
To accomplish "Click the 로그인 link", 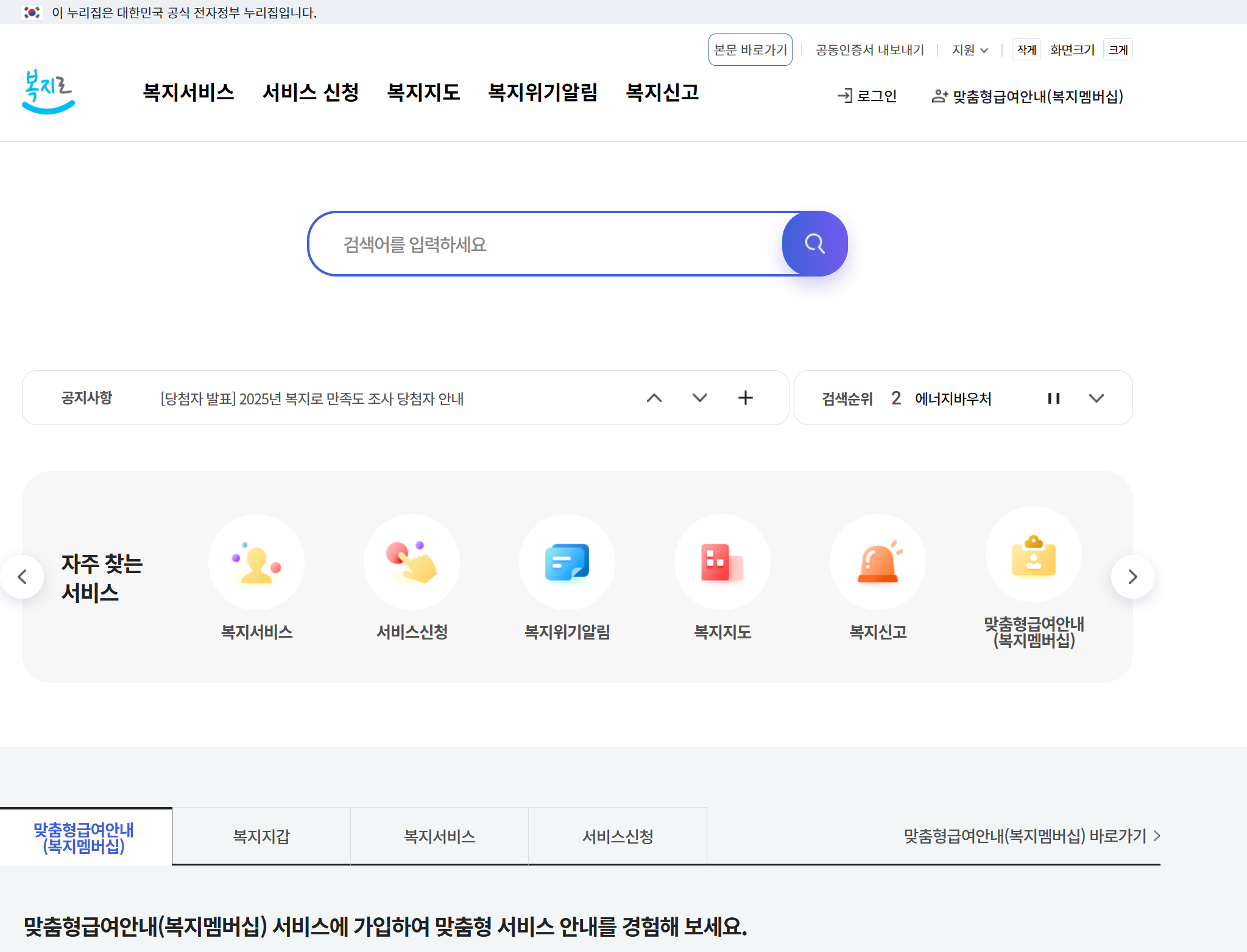I will click(867, 96).
